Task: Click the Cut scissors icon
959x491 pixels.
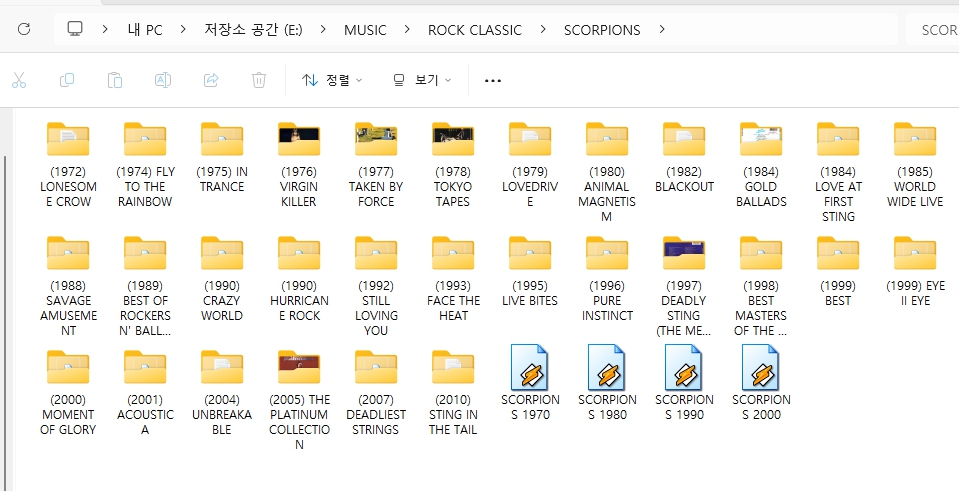Action: [x=19, y=80]
